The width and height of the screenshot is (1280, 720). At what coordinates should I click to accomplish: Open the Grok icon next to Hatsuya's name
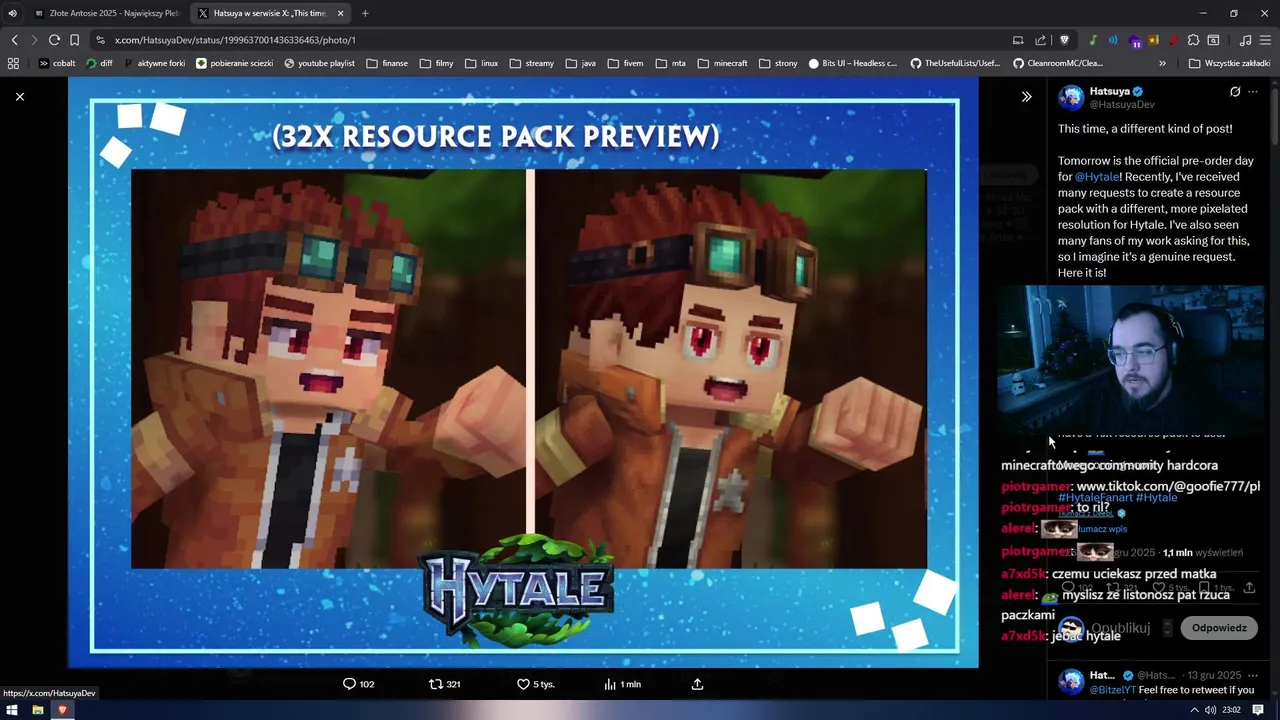(x=1235, y=92)
